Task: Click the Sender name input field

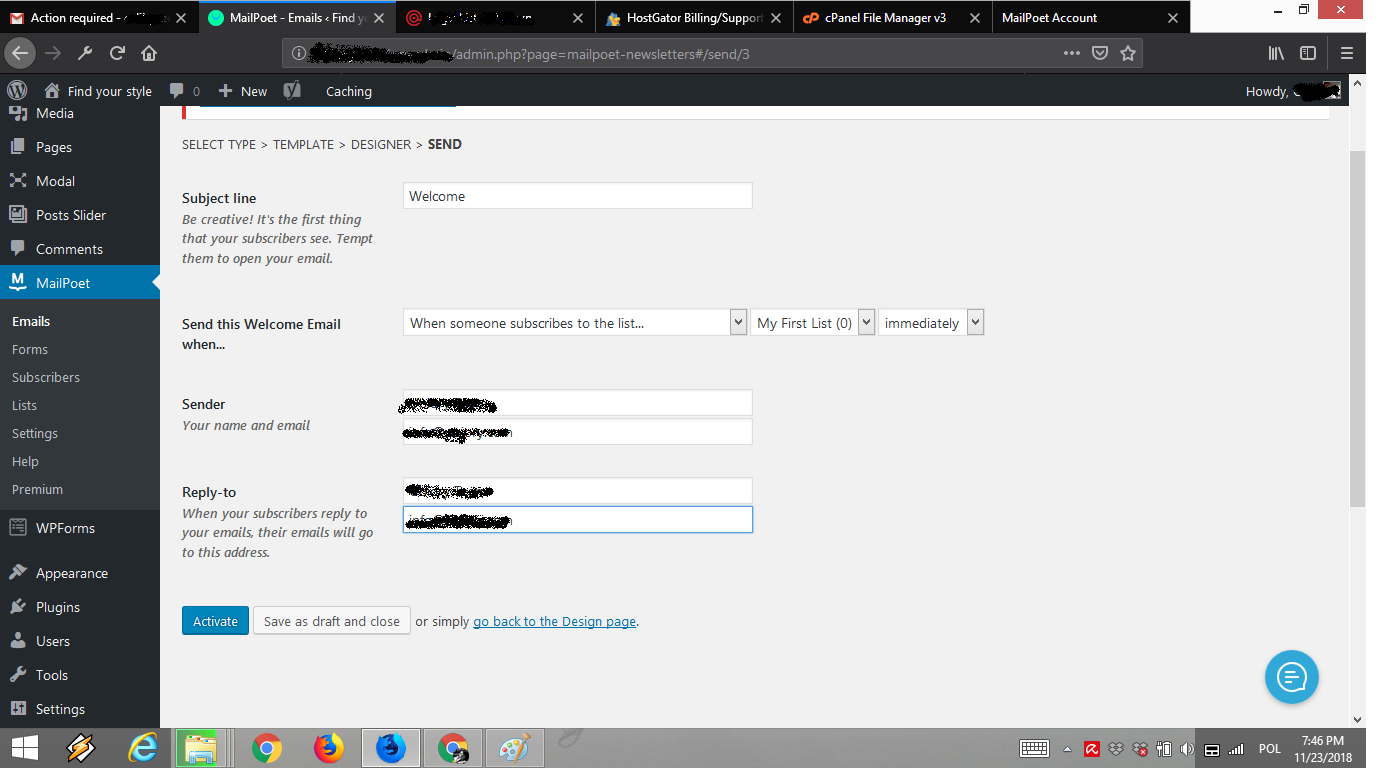Action: 578,403
